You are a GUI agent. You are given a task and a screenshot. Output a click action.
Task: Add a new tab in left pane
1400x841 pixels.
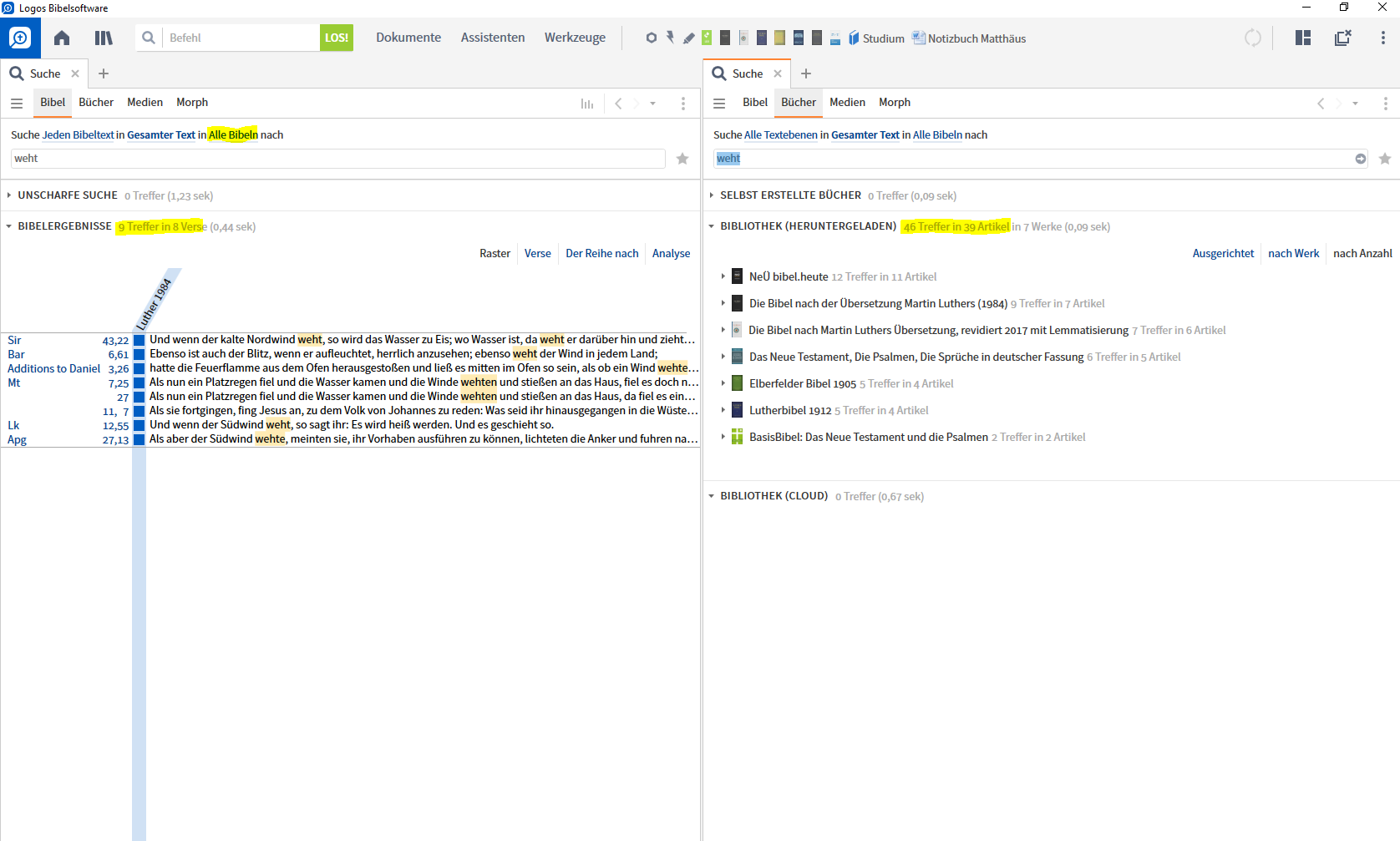point(104,73)
